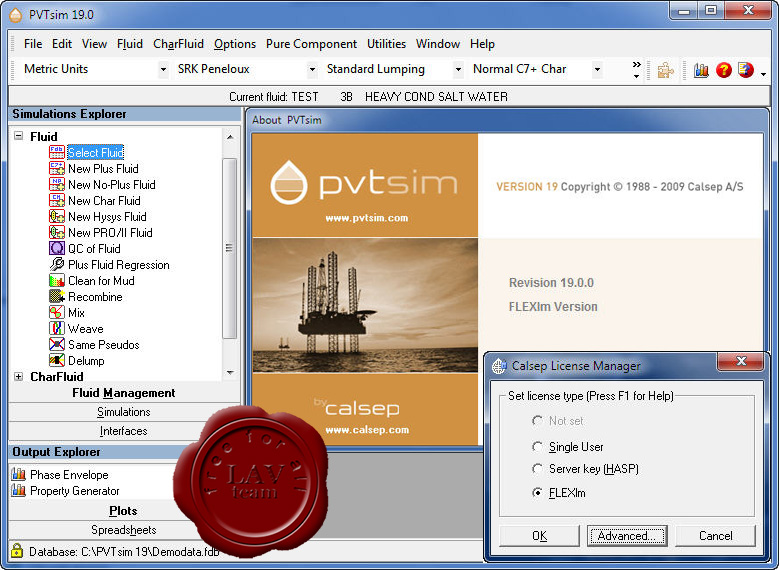The image size is (779, 570).
Task: Open the Standard Lumping dropdown
Action: point(458,70)
